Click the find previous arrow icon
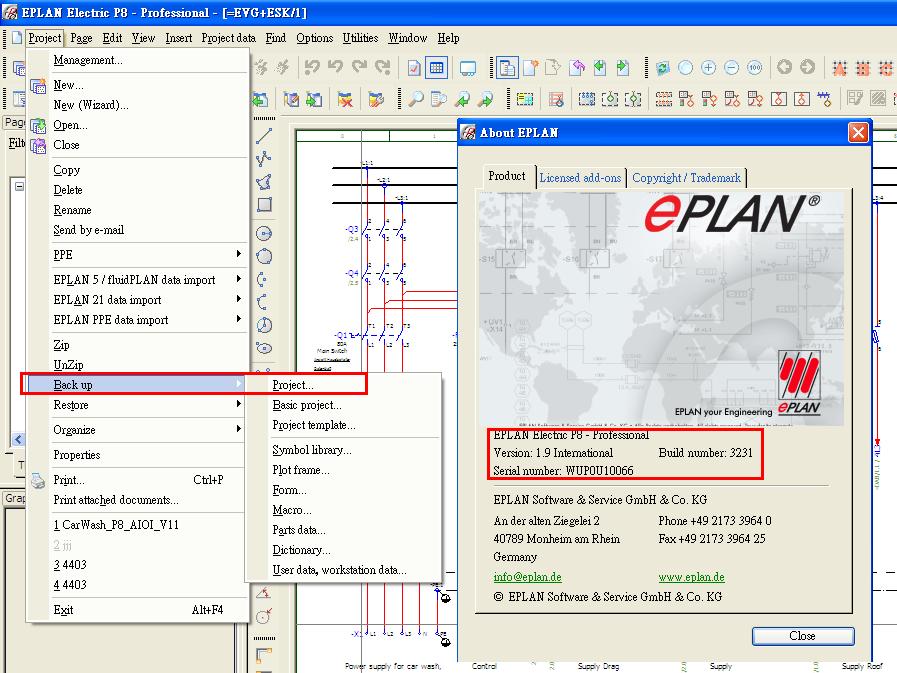 pyautogui.click(x=462, y=100)
